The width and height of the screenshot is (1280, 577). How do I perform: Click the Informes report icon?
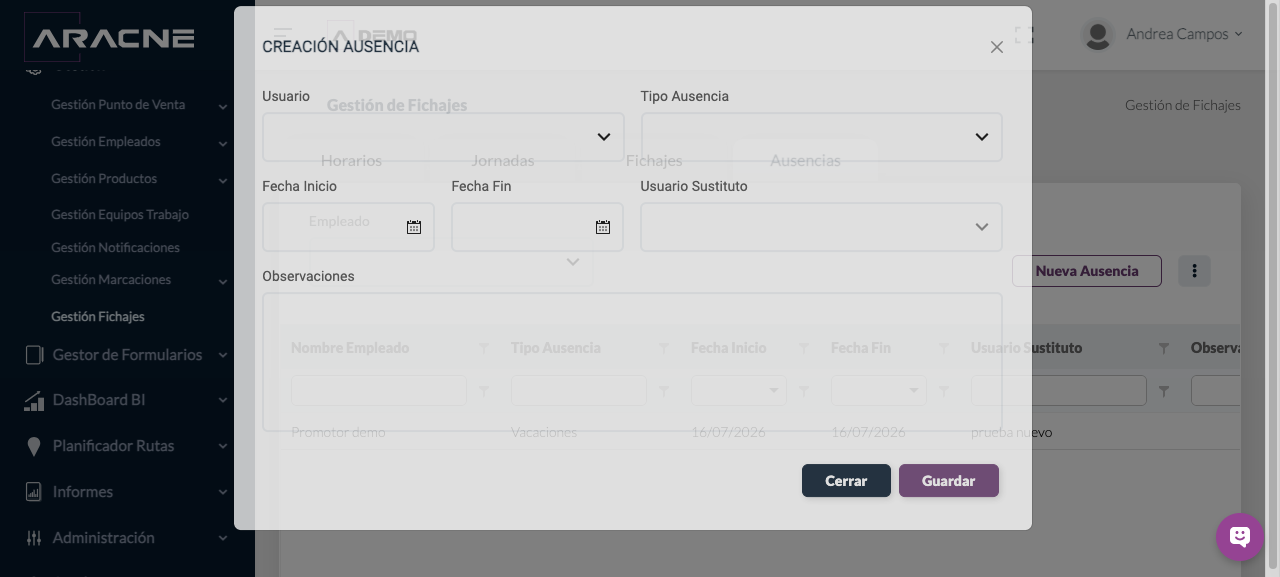point(34,492)
